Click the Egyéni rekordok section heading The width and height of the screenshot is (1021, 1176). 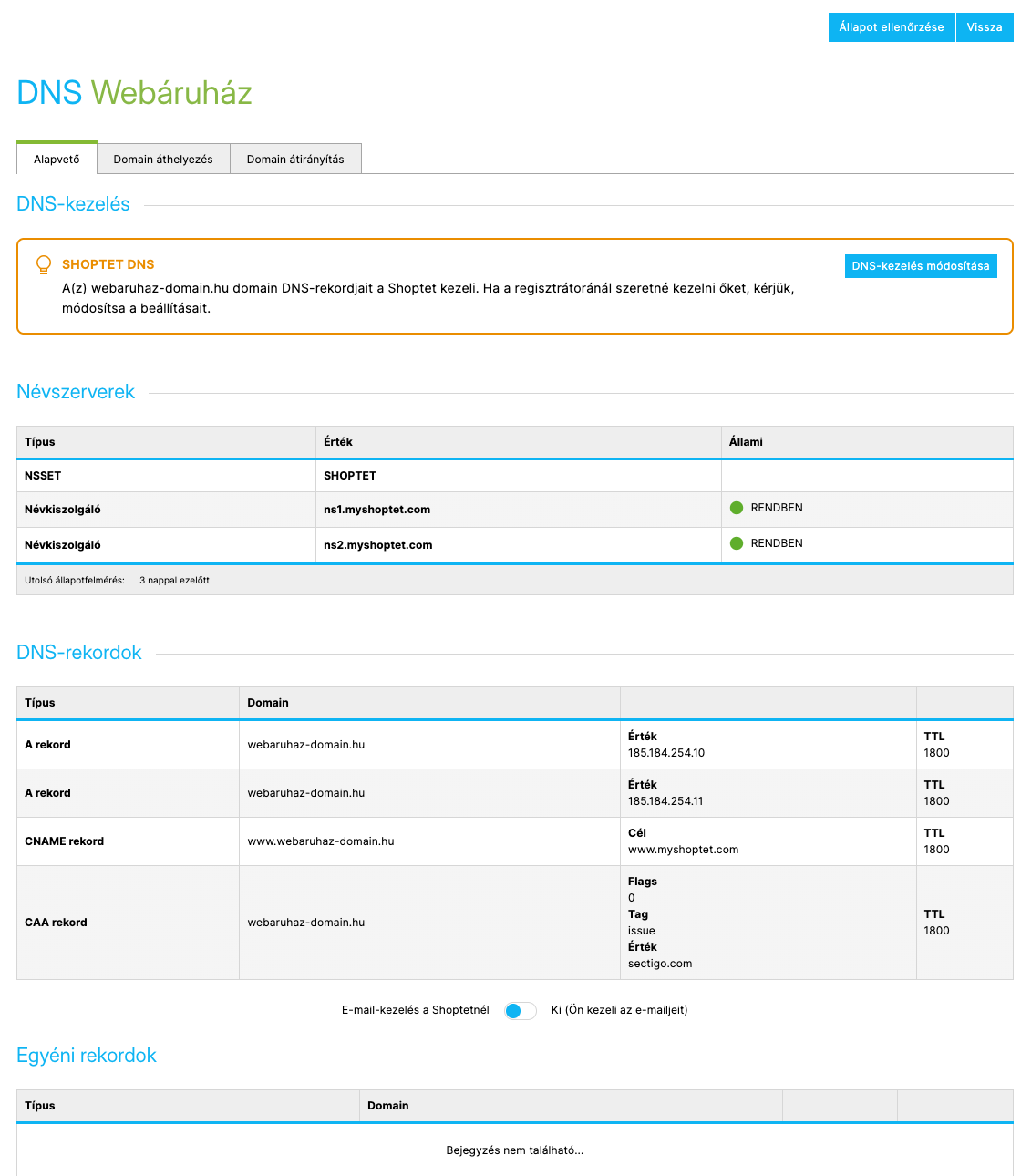87,1056
